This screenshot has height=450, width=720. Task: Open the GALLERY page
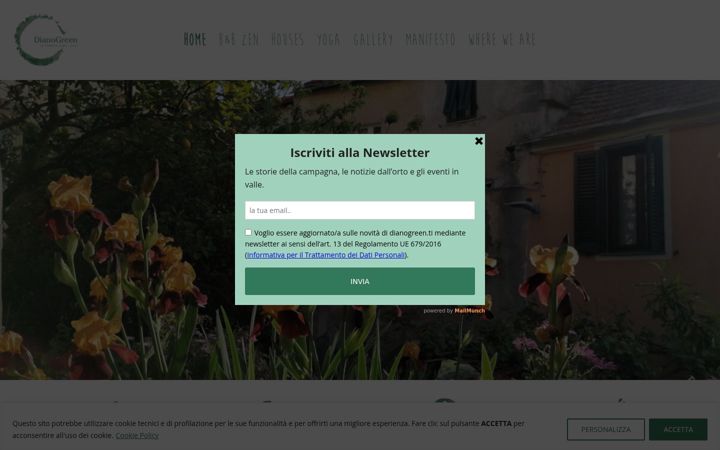(373, 39)
